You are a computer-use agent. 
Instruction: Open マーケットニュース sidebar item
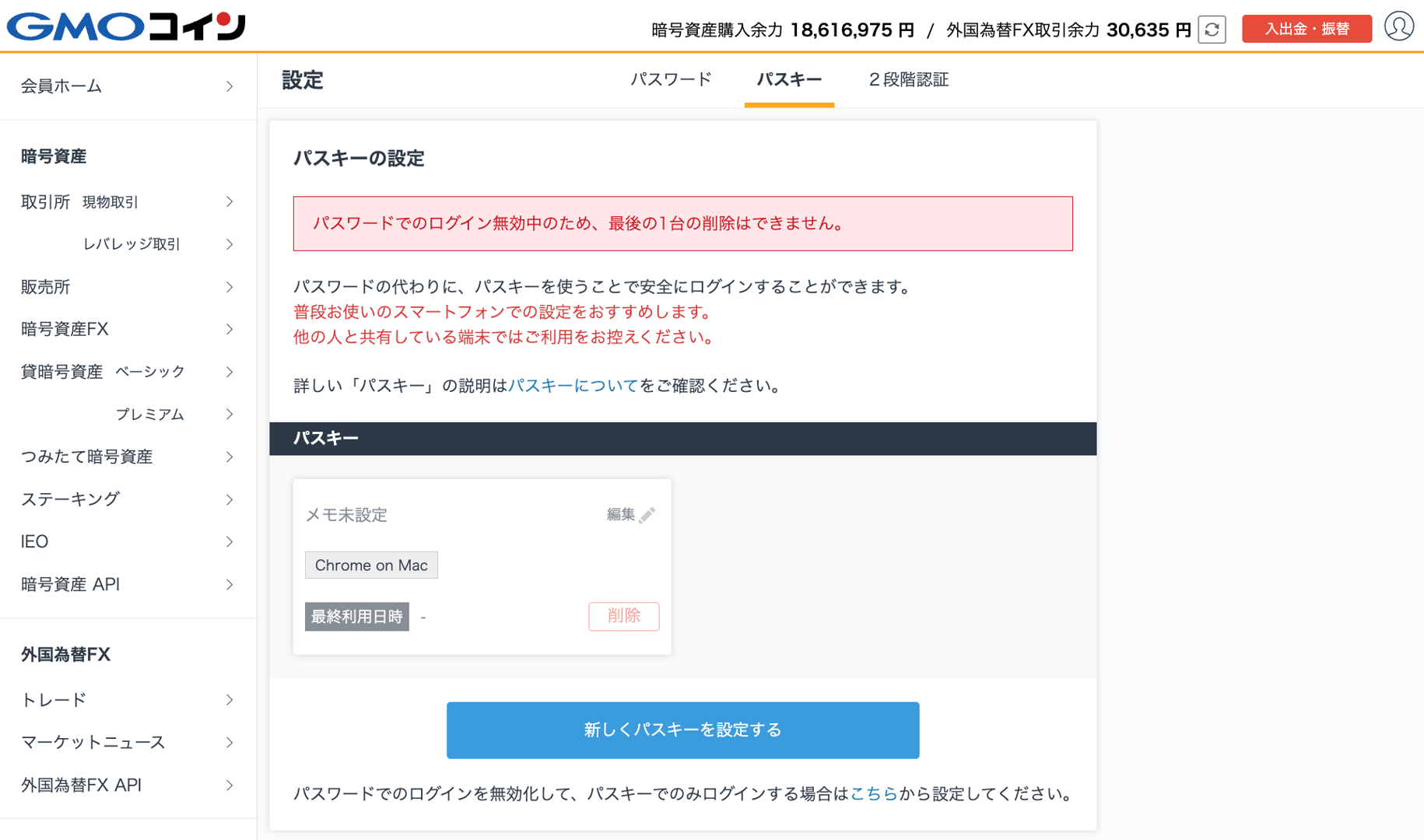point(128,742)
